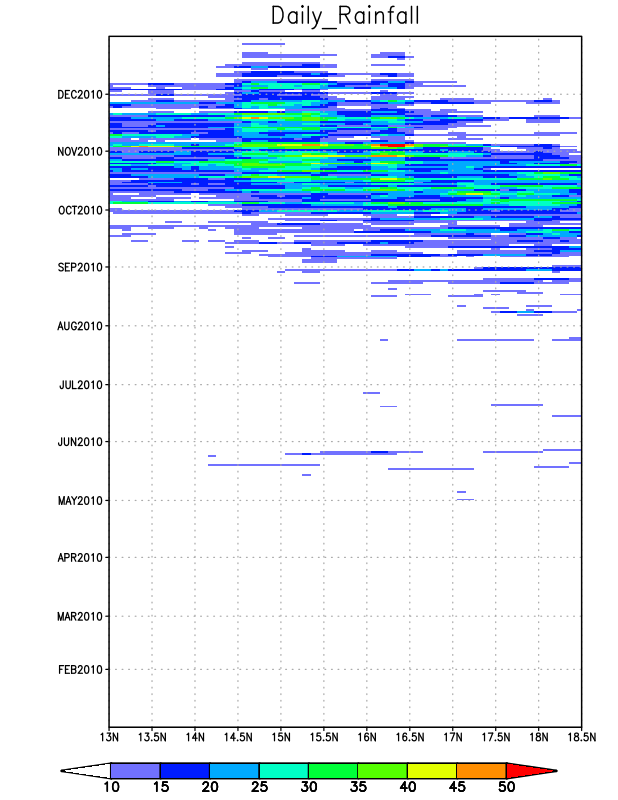This screenshot has height=800, width=618.
Task: Click the colorbar value 25
Action: (259, 787)
